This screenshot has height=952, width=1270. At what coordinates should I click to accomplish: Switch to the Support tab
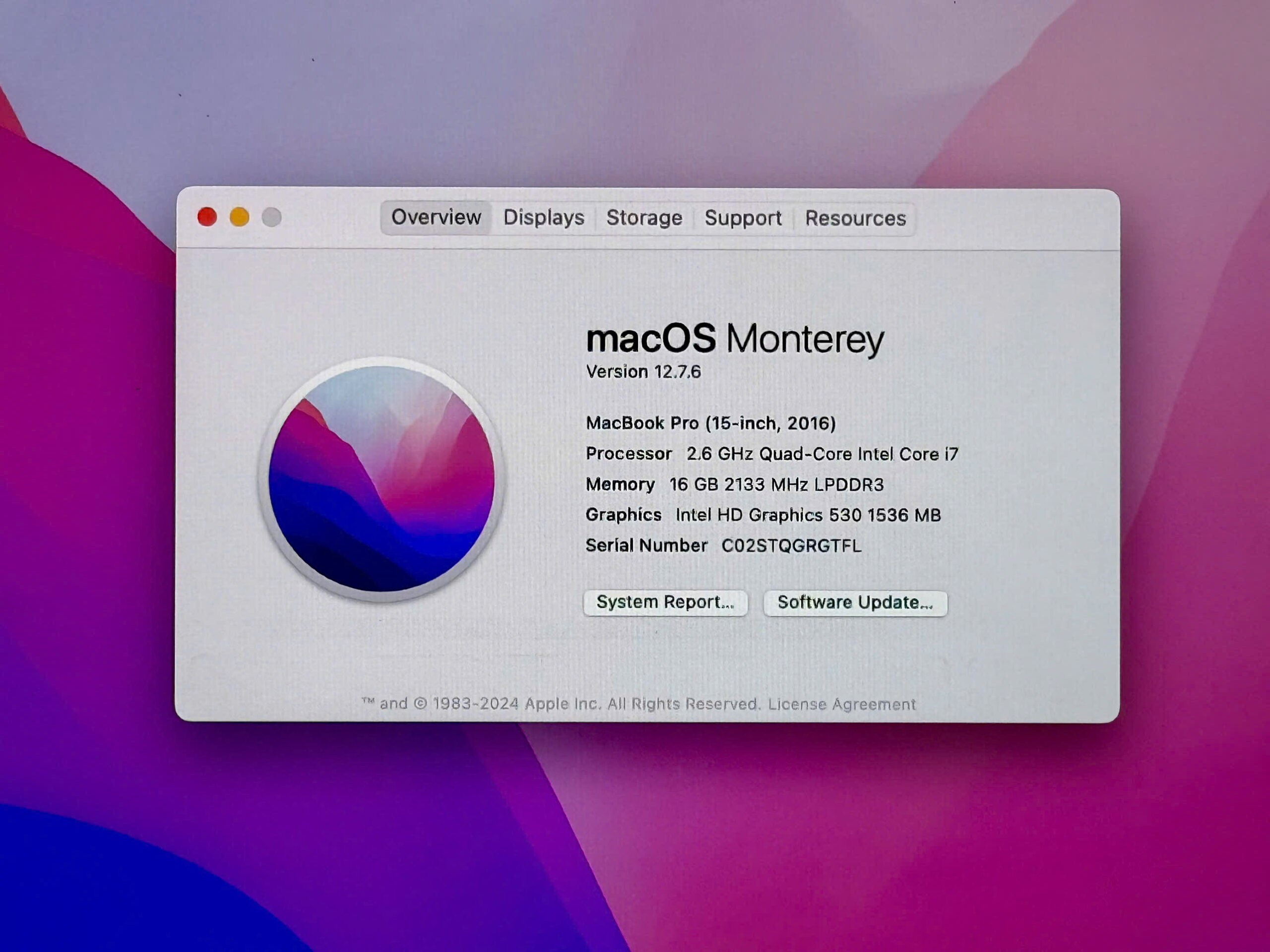coord(743,218)
